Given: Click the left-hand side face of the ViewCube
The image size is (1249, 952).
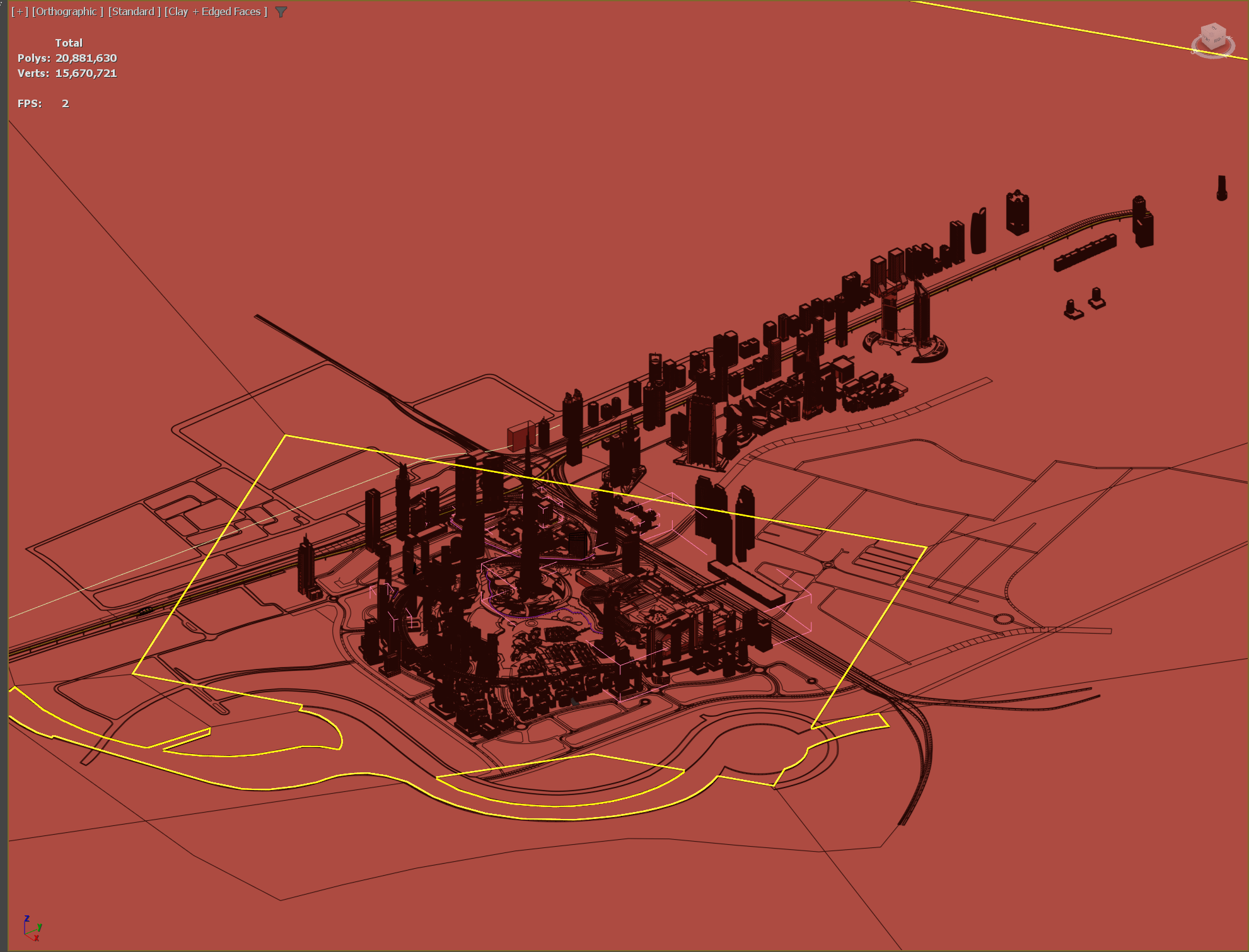Looking at the screenshot, I should coord(1205,39).
